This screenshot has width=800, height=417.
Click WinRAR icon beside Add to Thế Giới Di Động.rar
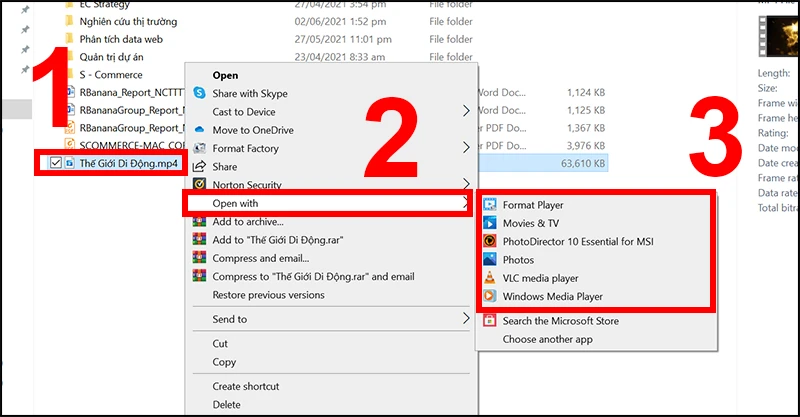(199, 239)
